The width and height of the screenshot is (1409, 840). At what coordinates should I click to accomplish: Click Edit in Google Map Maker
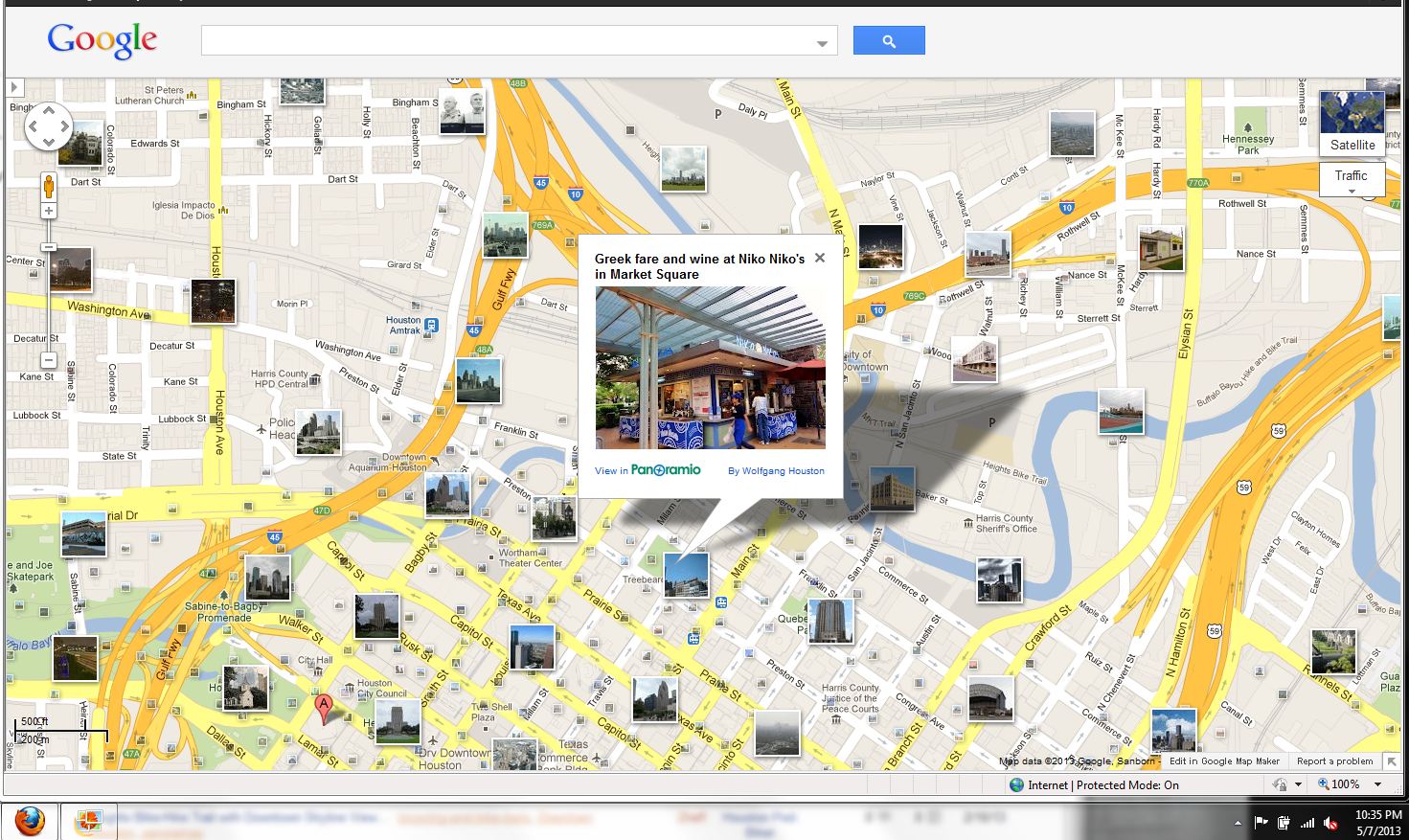pyautogui.click(x=1224, y=761)
